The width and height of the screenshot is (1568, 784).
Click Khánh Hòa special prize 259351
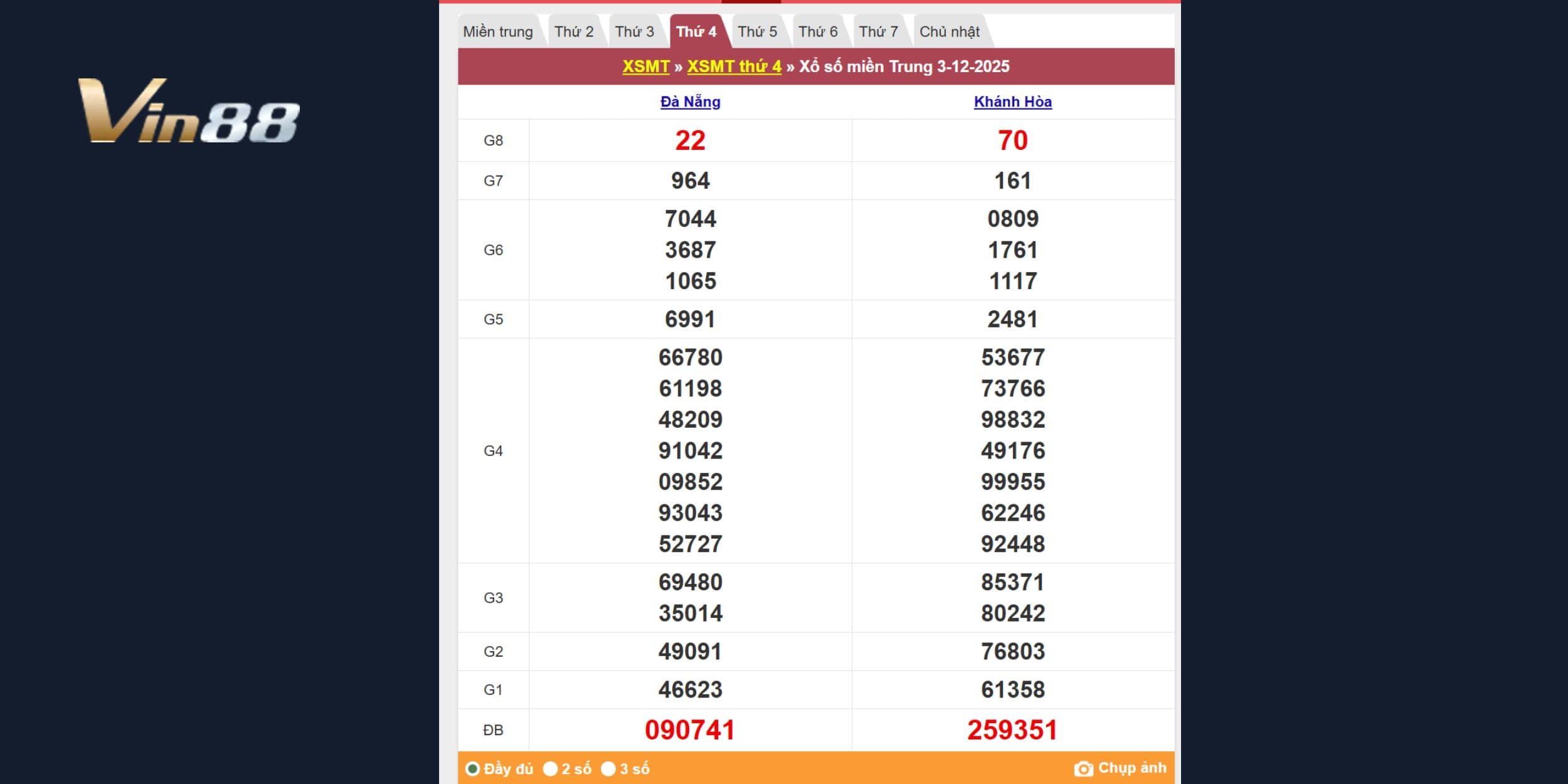click(x=1012, y=730)
